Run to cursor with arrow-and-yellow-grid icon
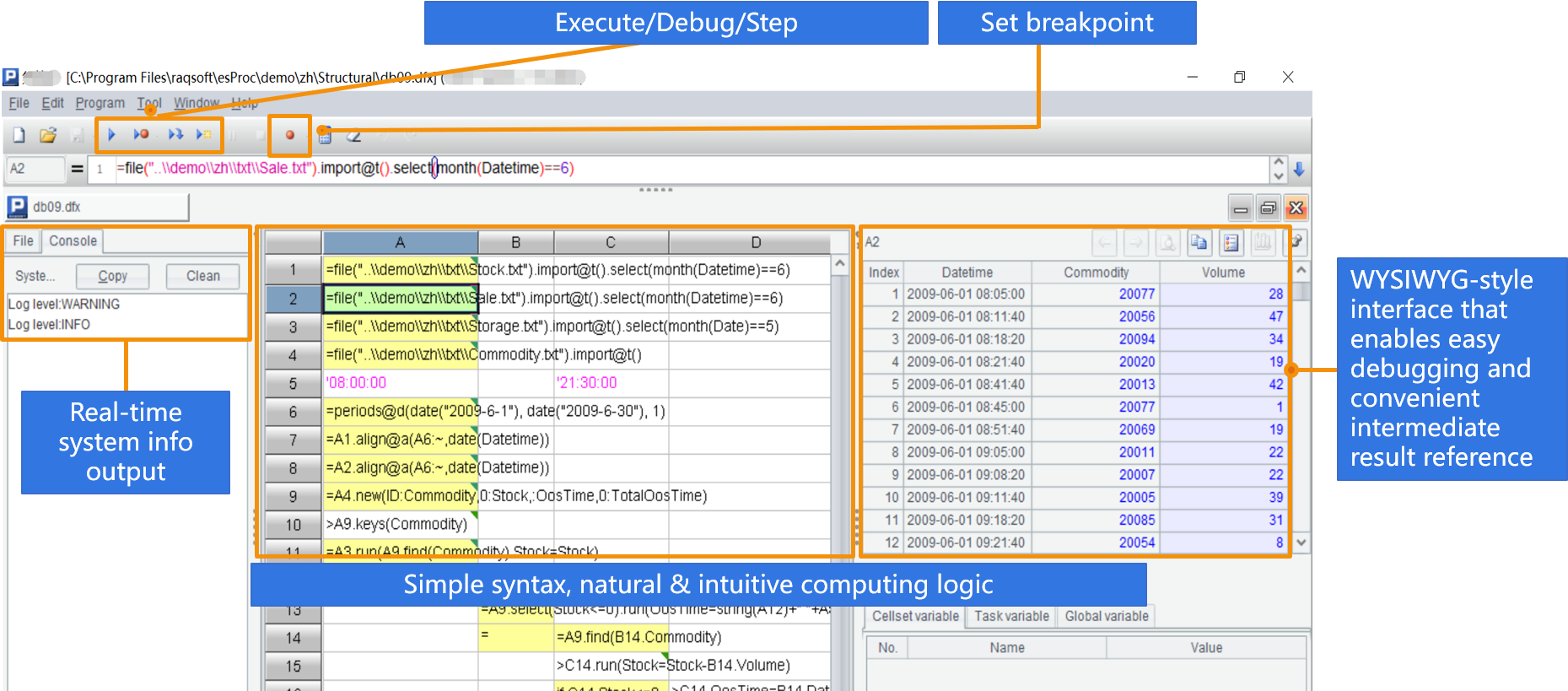 tap(204, 135)
